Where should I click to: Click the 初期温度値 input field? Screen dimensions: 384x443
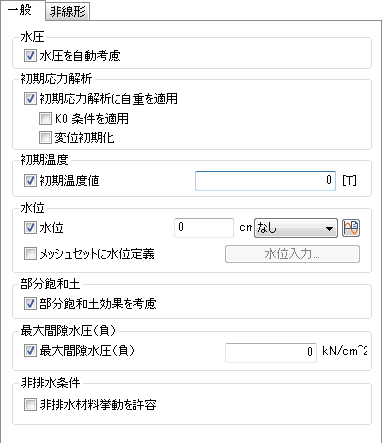tap(265, 181)
